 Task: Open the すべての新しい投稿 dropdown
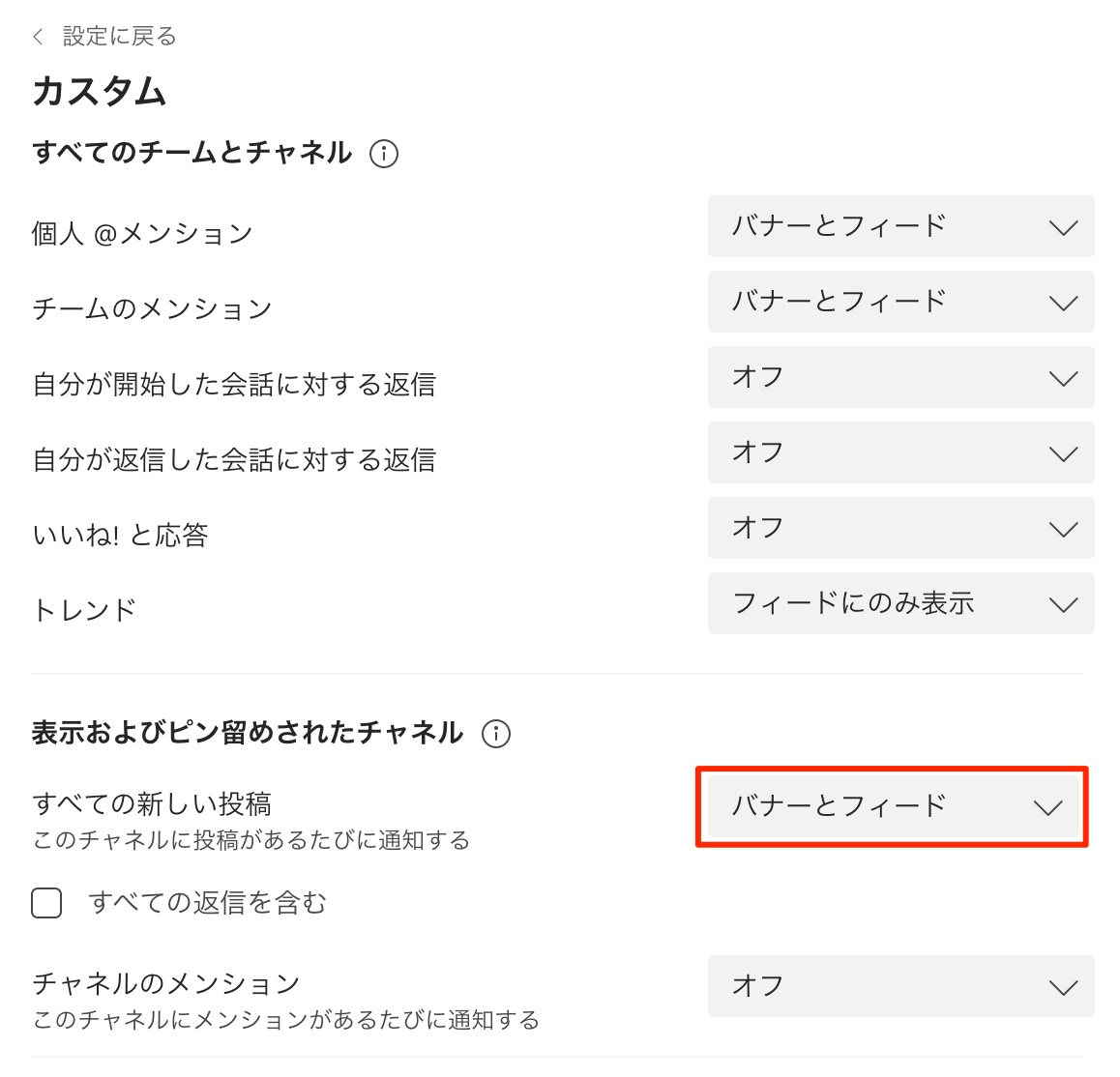coord(893,806)
